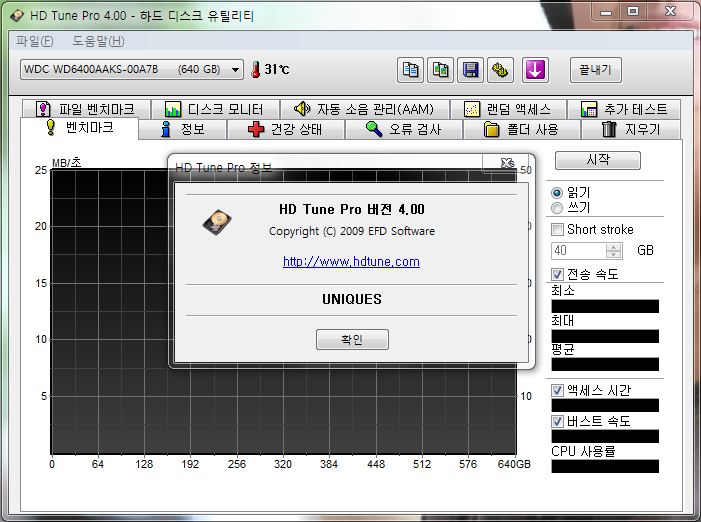Click the copy screenshot to clipboard icon
The width and height of the screenshot is (701, 522).
point(440,70)
